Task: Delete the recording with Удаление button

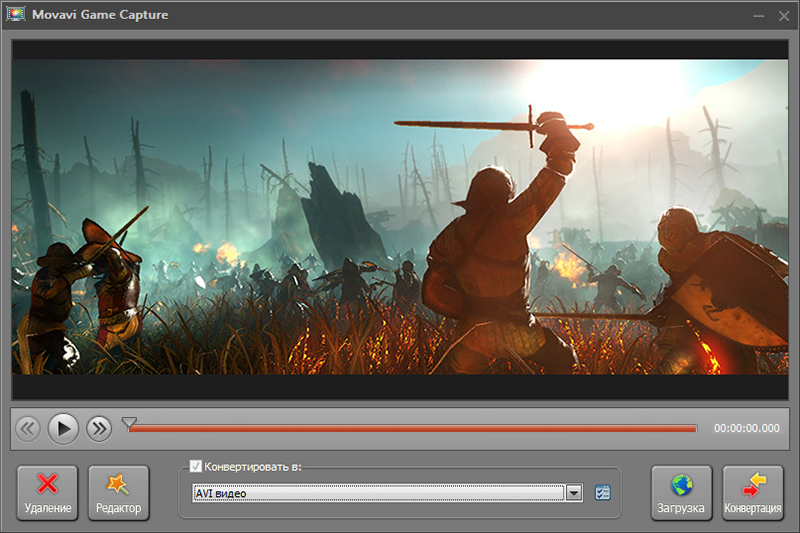Action: point(47,493)
